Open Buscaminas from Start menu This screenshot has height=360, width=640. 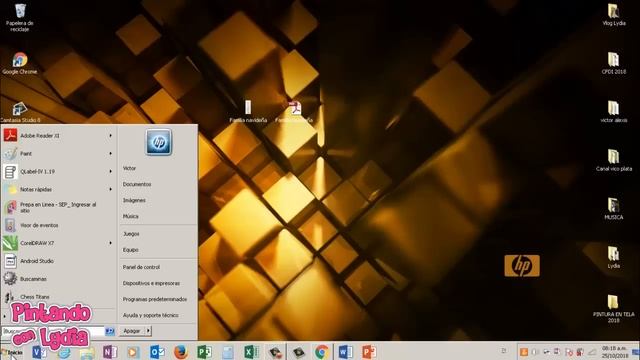tap(59, 279)
